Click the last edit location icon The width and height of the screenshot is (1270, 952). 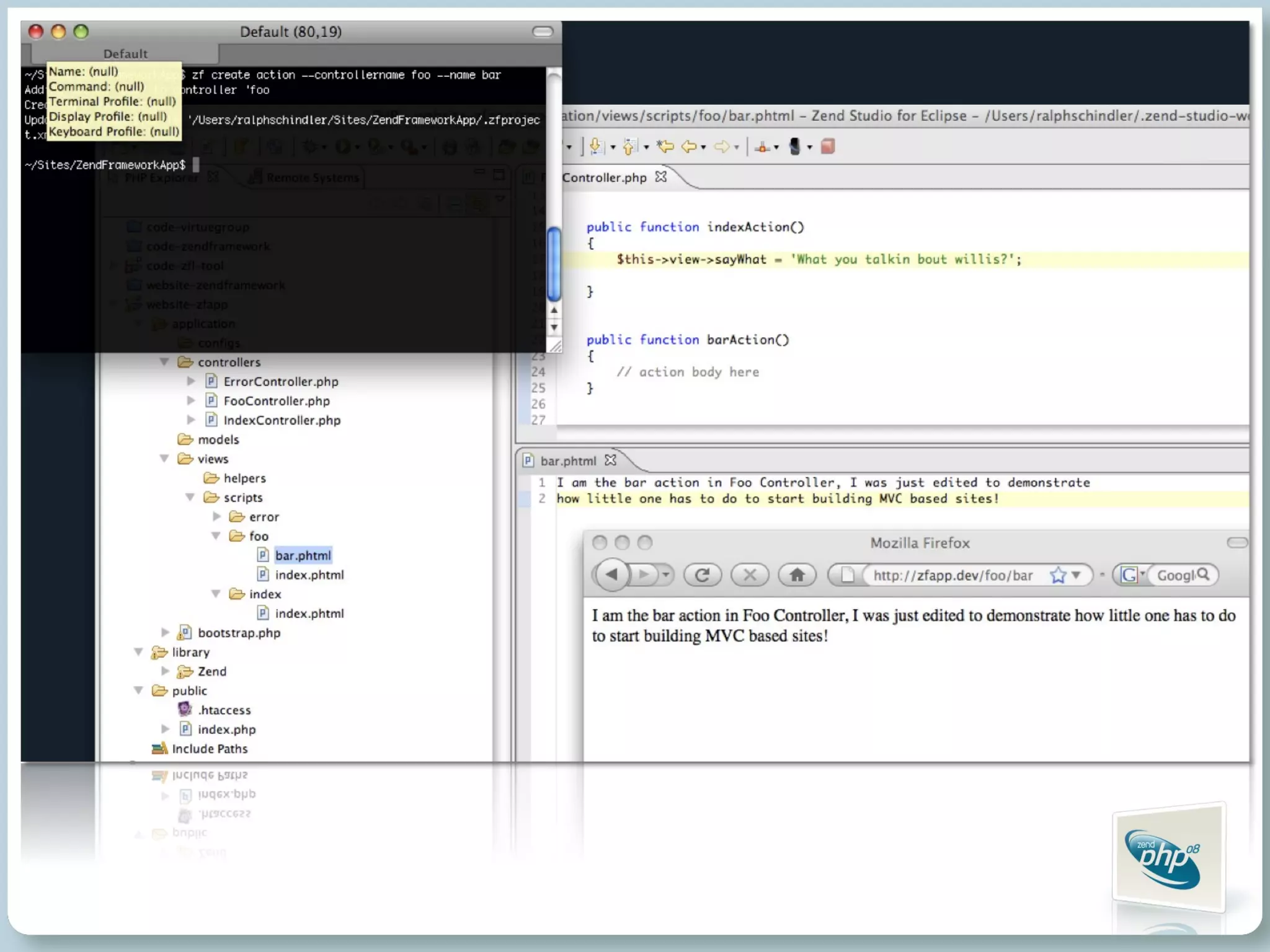click(665, 146)
